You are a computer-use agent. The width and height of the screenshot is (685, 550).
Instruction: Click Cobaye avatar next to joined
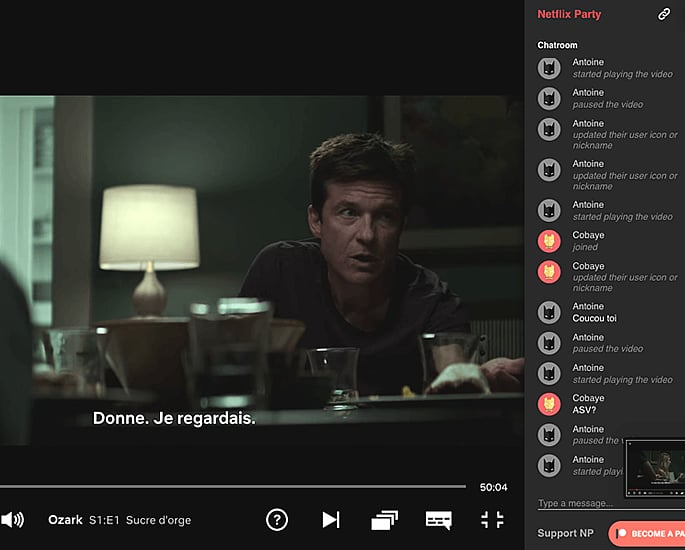tap(549, 241)
